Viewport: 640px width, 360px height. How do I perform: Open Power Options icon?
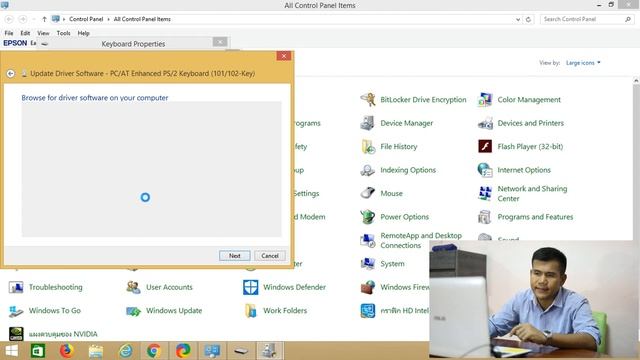pos(368,217)
